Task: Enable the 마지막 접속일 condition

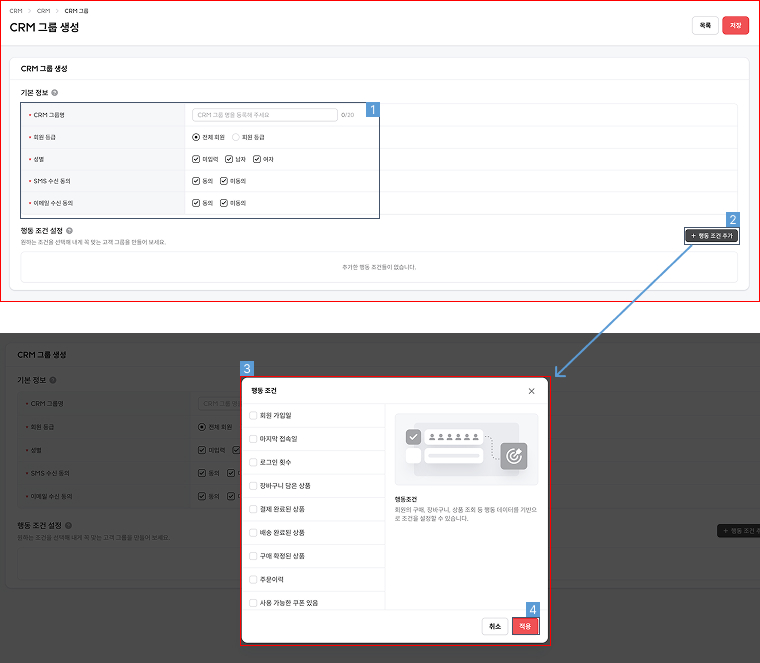Action: coord(253,439)
